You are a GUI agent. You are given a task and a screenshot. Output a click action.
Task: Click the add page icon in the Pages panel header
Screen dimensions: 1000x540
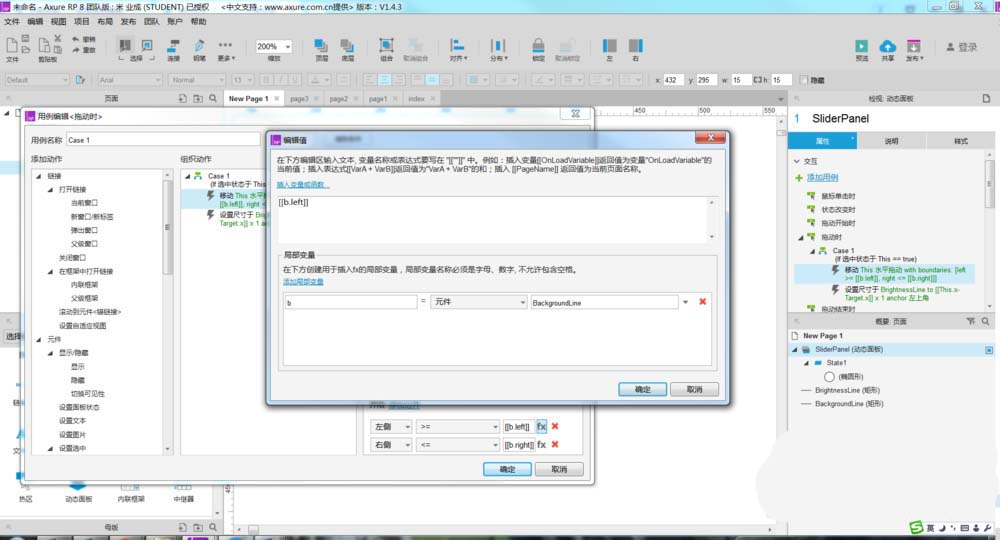tap(182, 98)
